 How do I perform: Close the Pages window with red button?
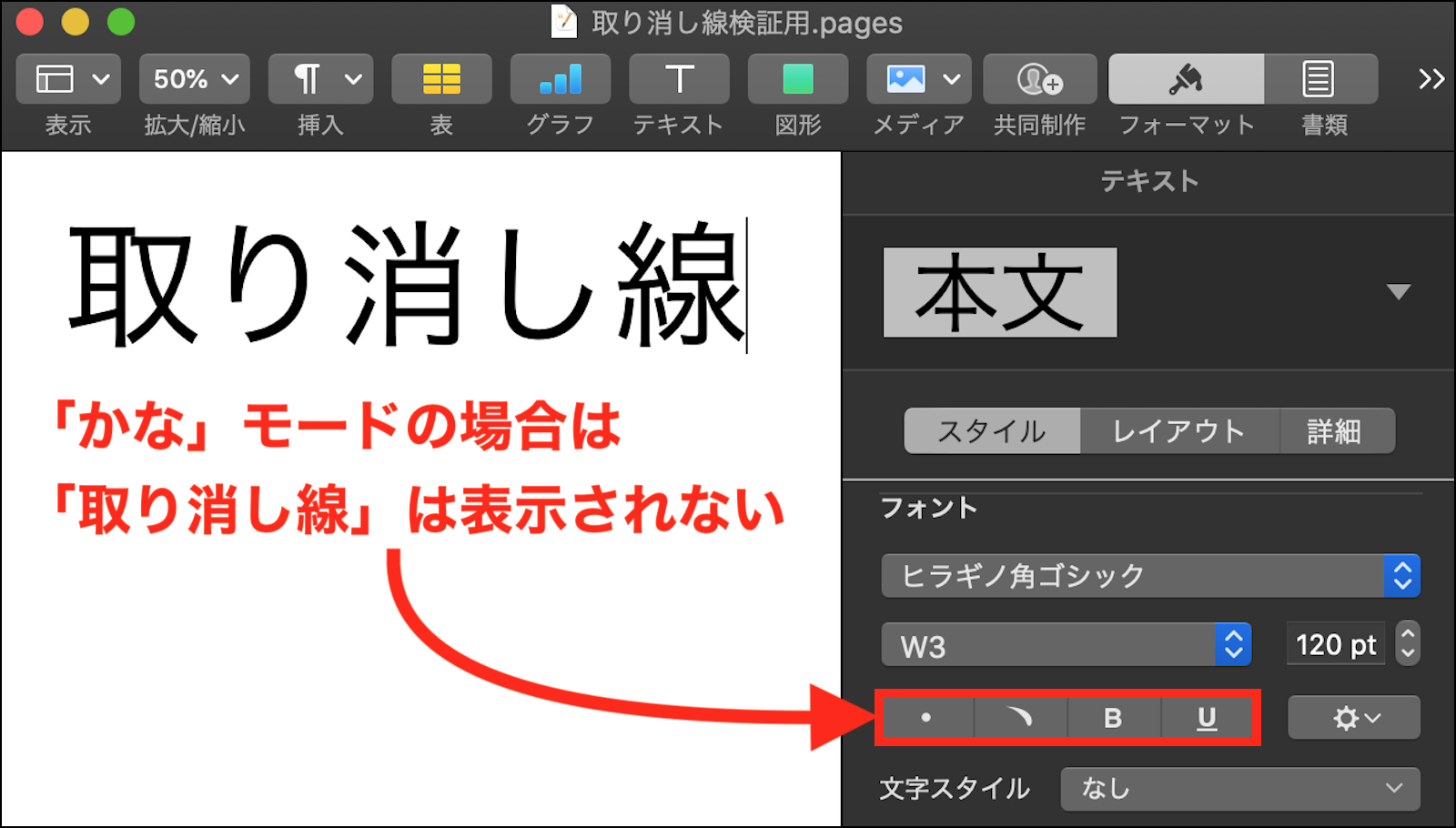pyautogui.click(x=30, y=22)
